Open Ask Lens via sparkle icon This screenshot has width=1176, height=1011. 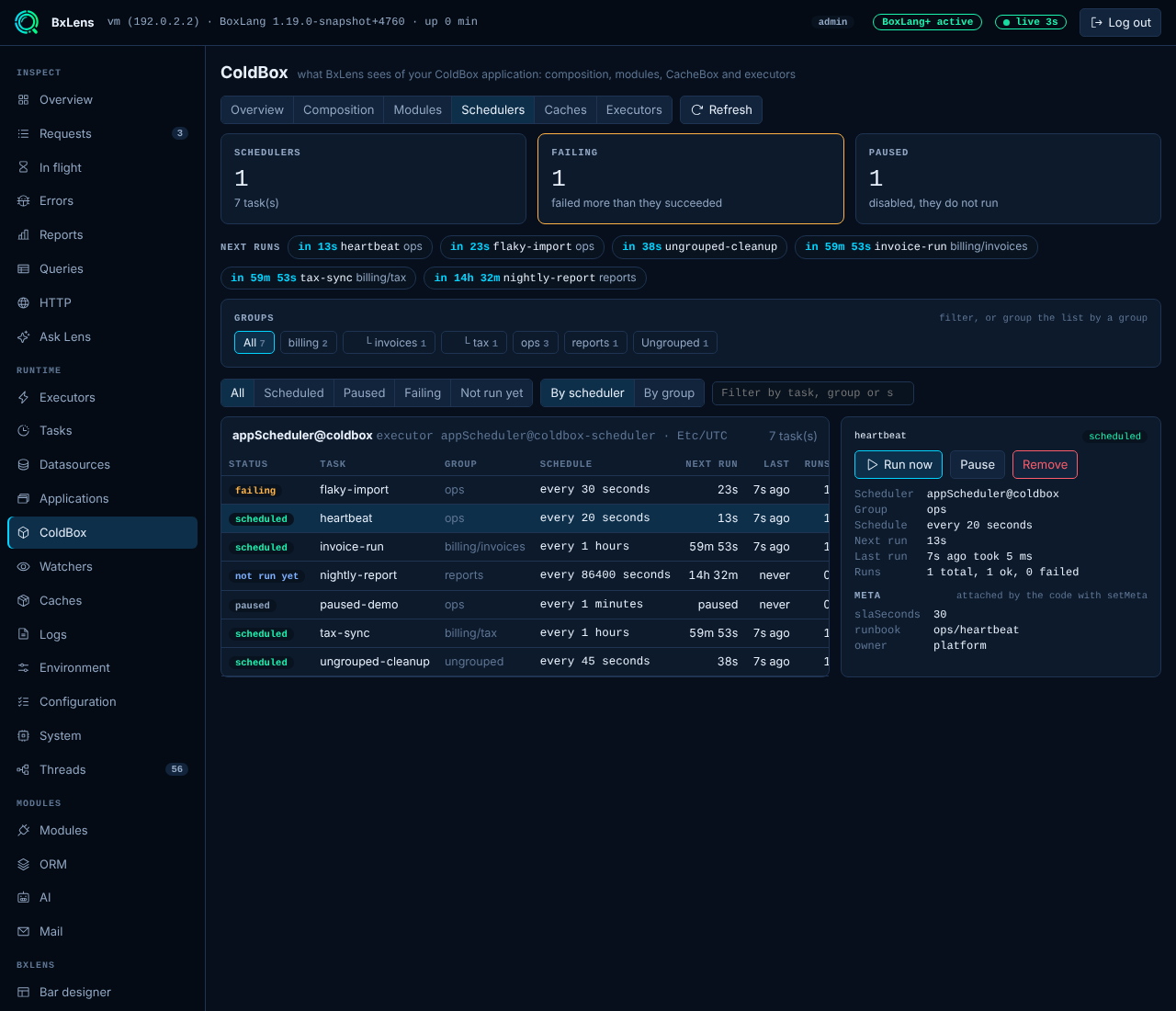point(24,337)
